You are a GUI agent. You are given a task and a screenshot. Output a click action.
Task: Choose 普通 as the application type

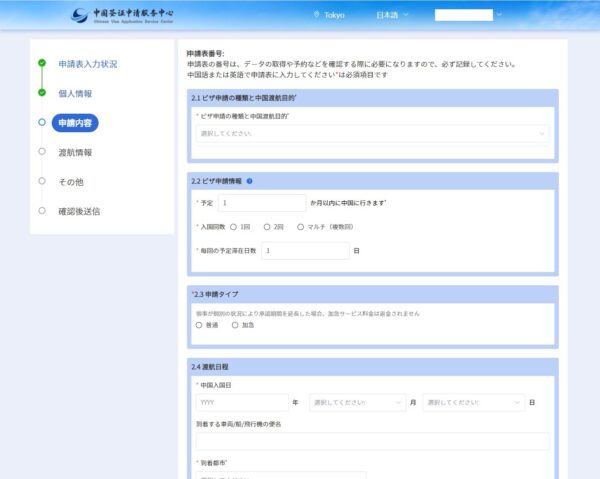[199, 325]
